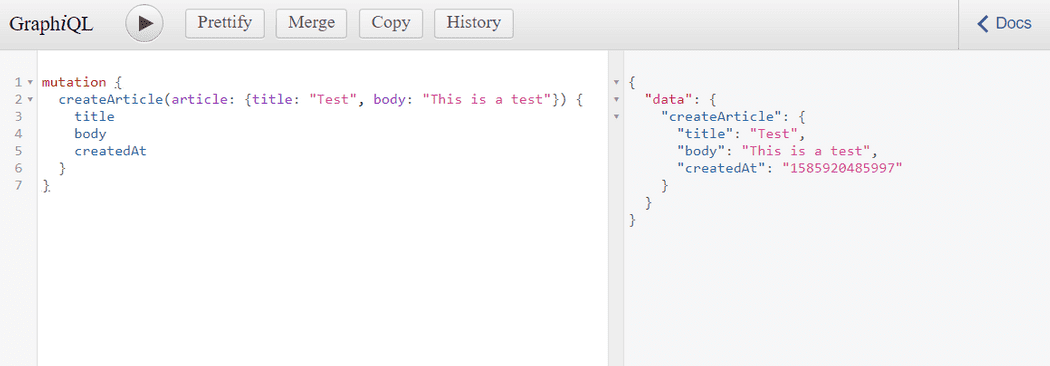Viewport: 1050px width, 366px height.
Task: Collapse the "data" fold arrow in results
Action: (x=616, y=100)
